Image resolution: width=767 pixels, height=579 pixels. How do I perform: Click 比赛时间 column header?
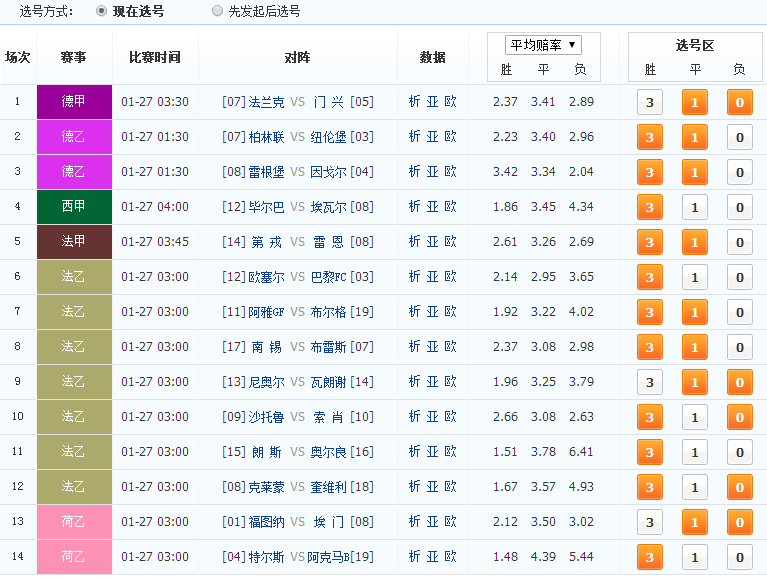tap(155, 58)
